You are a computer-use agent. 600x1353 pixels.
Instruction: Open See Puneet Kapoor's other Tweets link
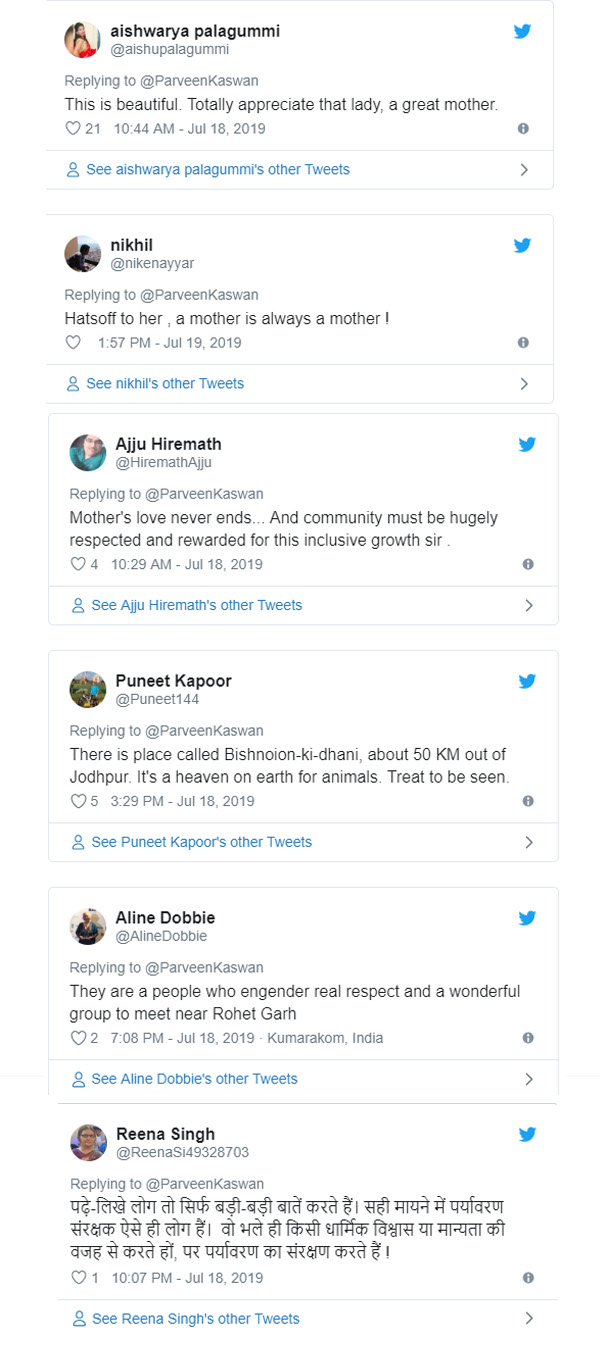[192, 842]
